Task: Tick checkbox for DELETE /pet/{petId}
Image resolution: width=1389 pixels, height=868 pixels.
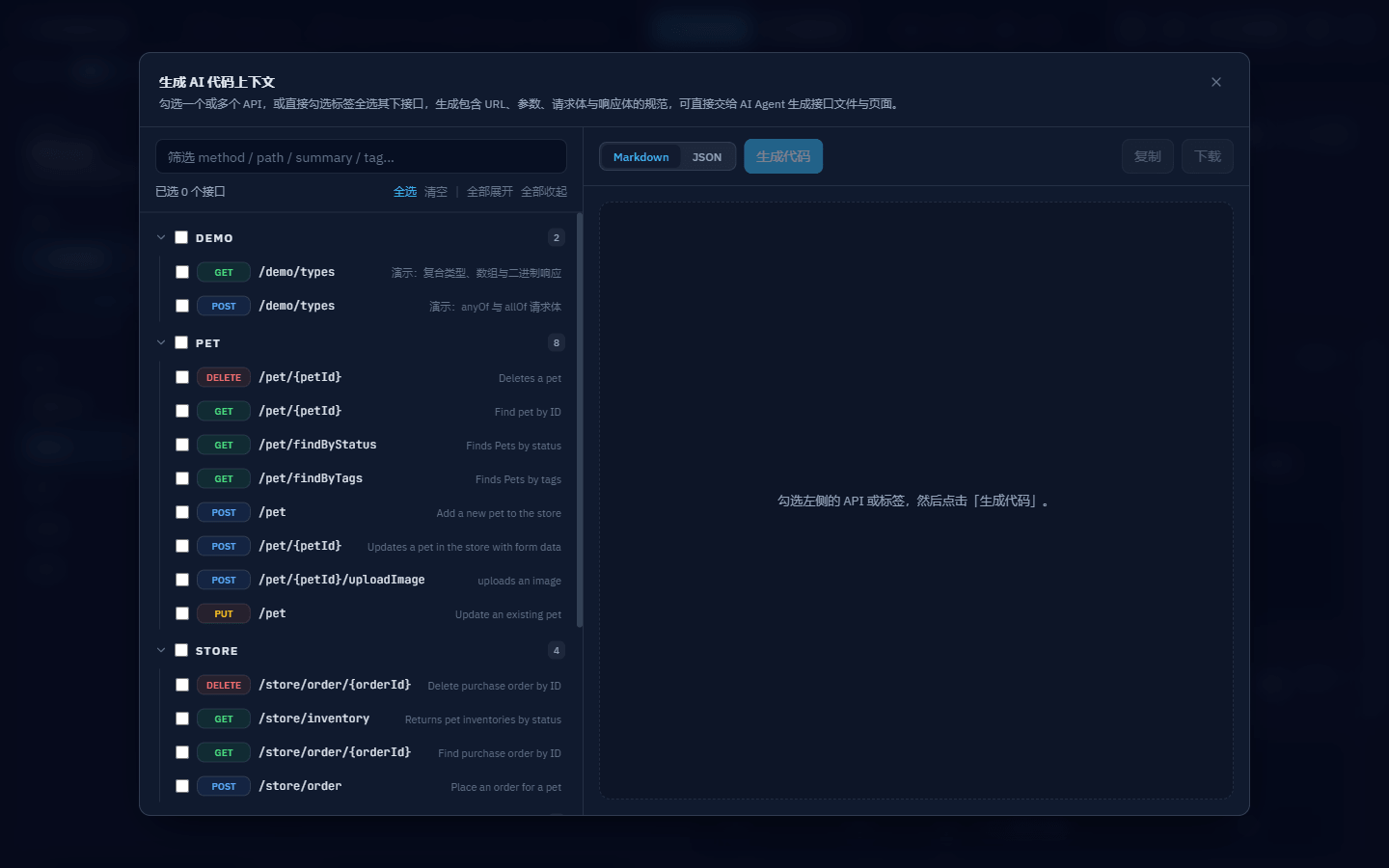Action: point(182,377)
